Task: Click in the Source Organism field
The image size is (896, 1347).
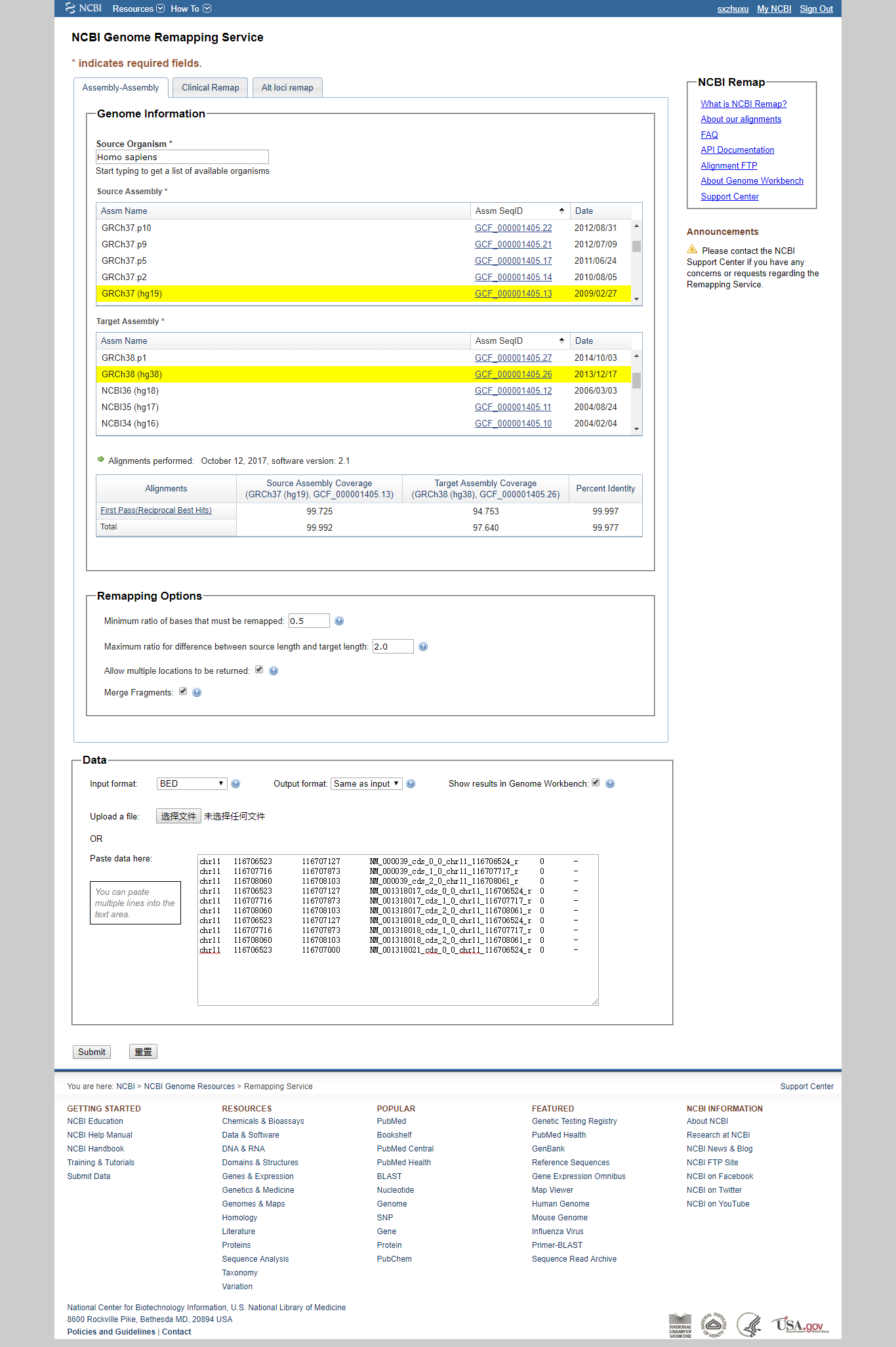Action: click(182, 157)
